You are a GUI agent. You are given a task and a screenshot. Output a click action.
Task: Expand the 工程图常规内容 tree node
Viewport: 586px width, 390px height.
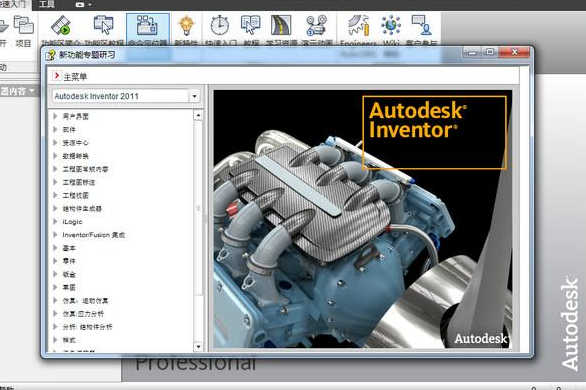[55, 169]
